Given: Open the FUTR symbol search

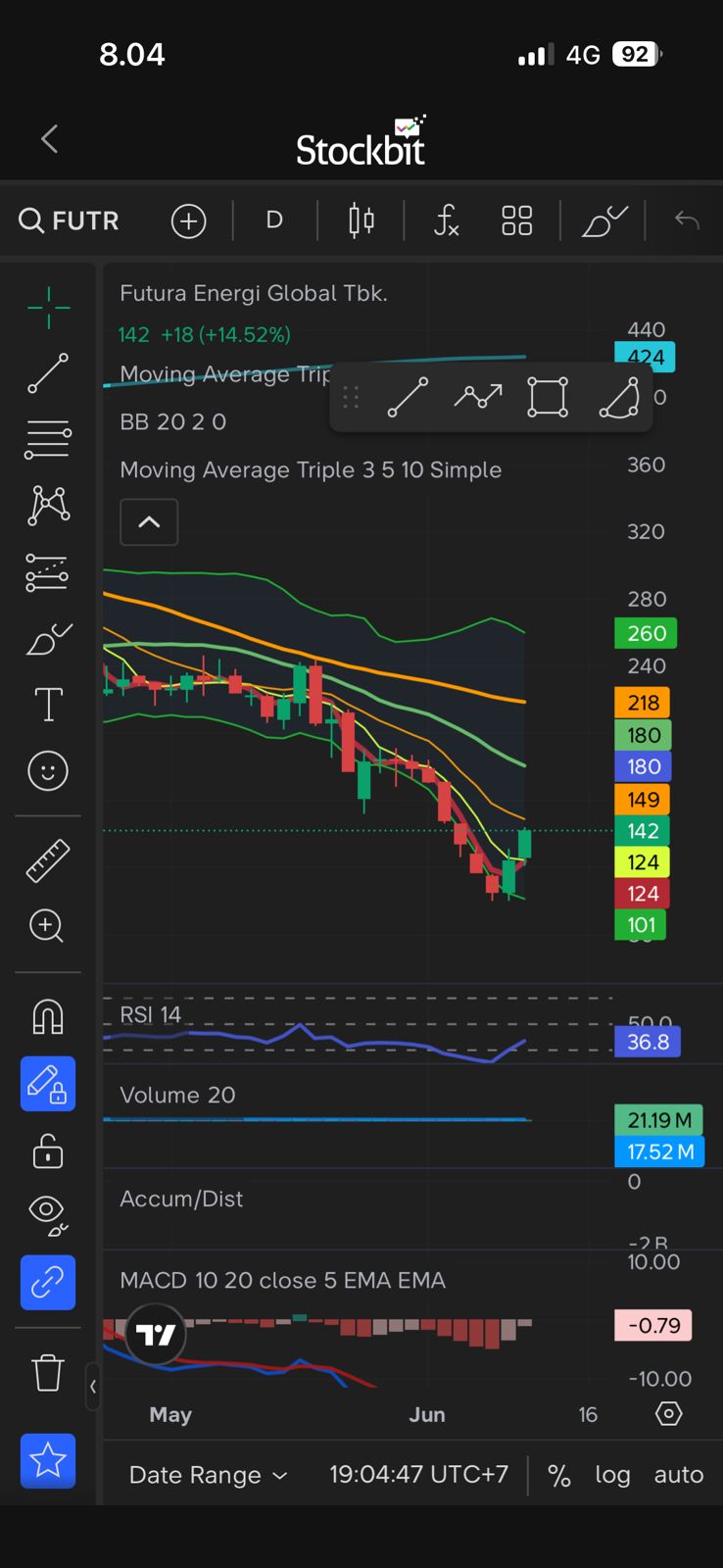Looking at the screenshot, I should coord(70,220).
